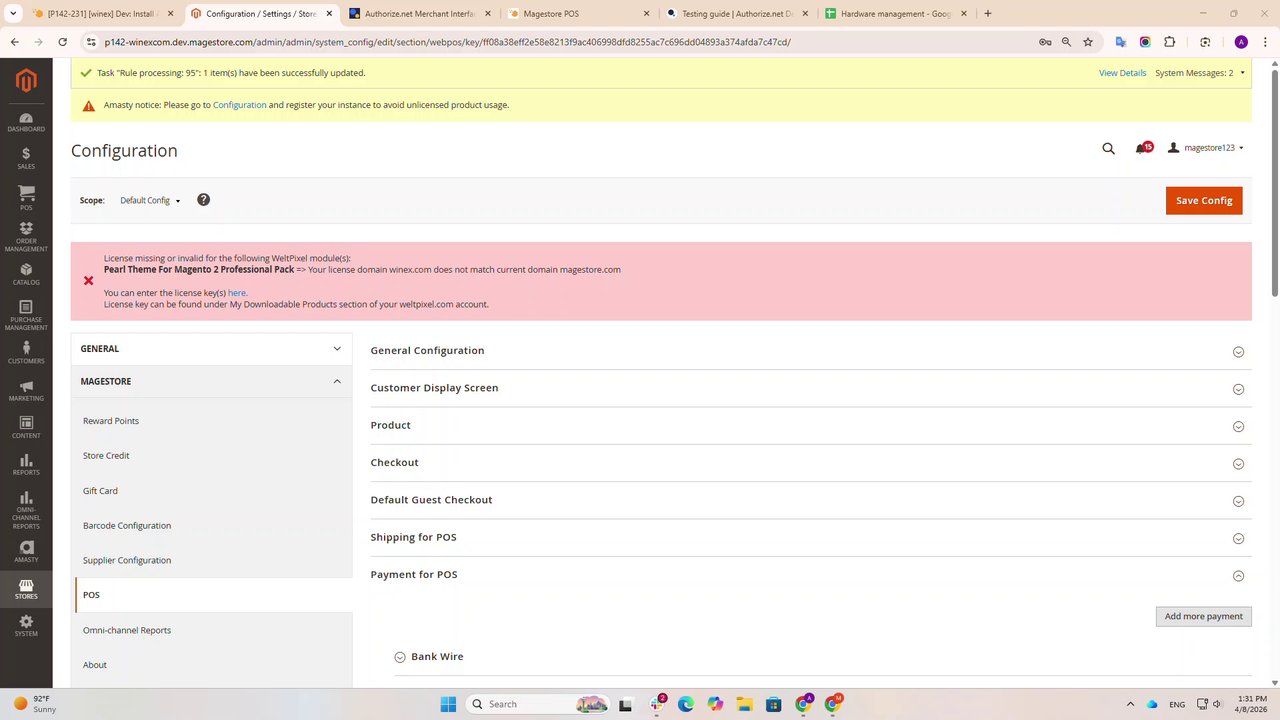Open the Marketing admin menu
The height and width of the screenshot is (720, 1280).
click(26, 391)
